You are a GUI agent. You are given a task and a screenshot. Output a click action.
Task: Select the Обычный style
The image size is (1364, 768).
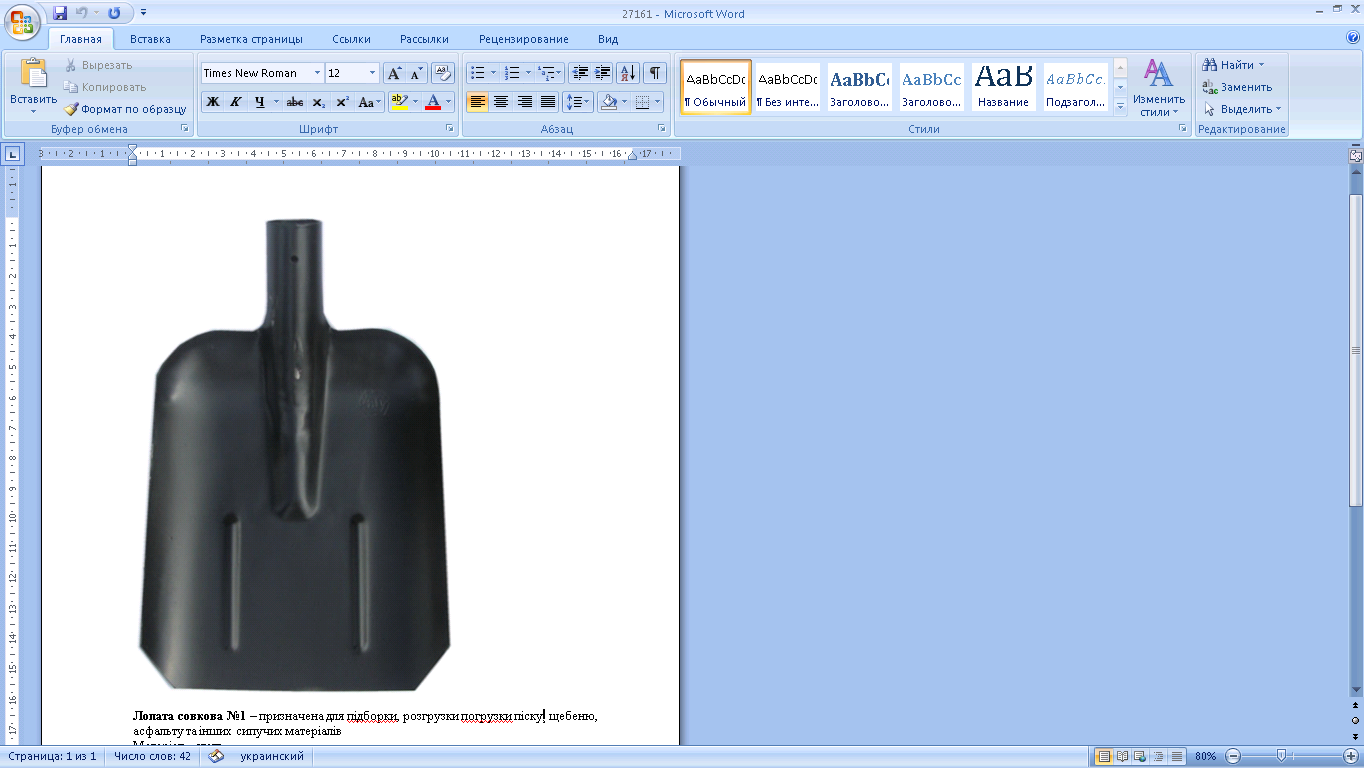716,87
